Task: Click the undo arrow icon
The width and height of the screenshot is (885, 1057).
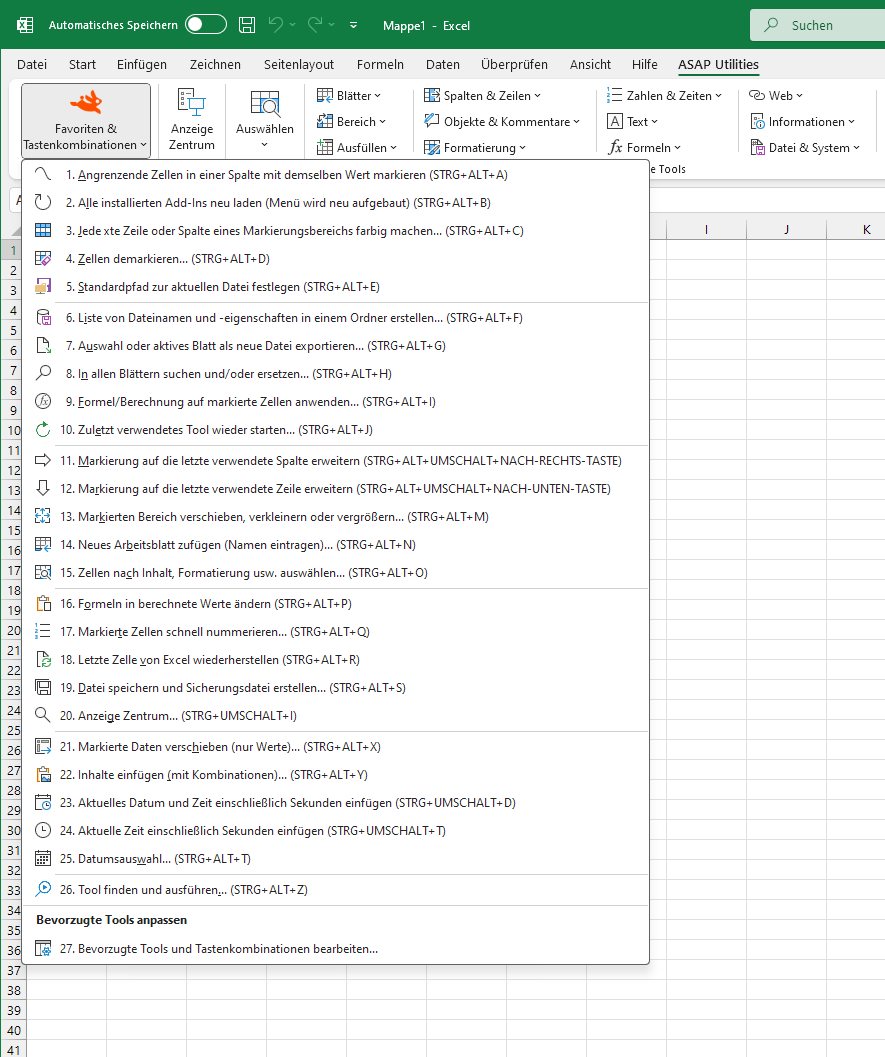Action: pyautogui.click(x=276, y=25)
